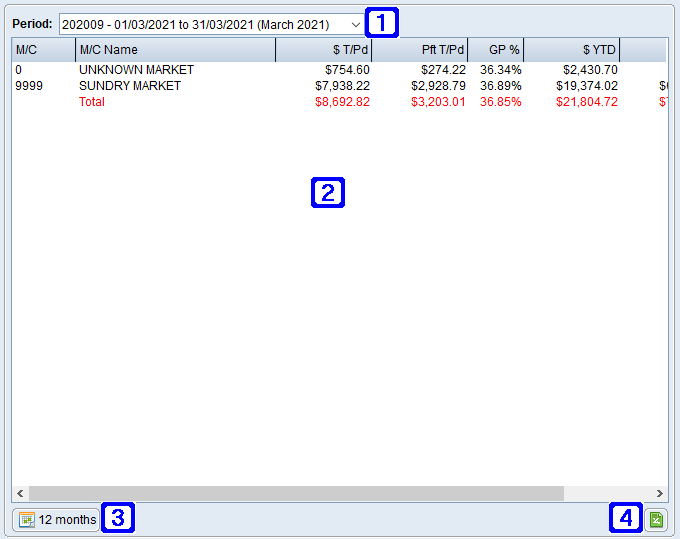
Task: Open the Period dropdown list
Action: click(x=356, y=25)
